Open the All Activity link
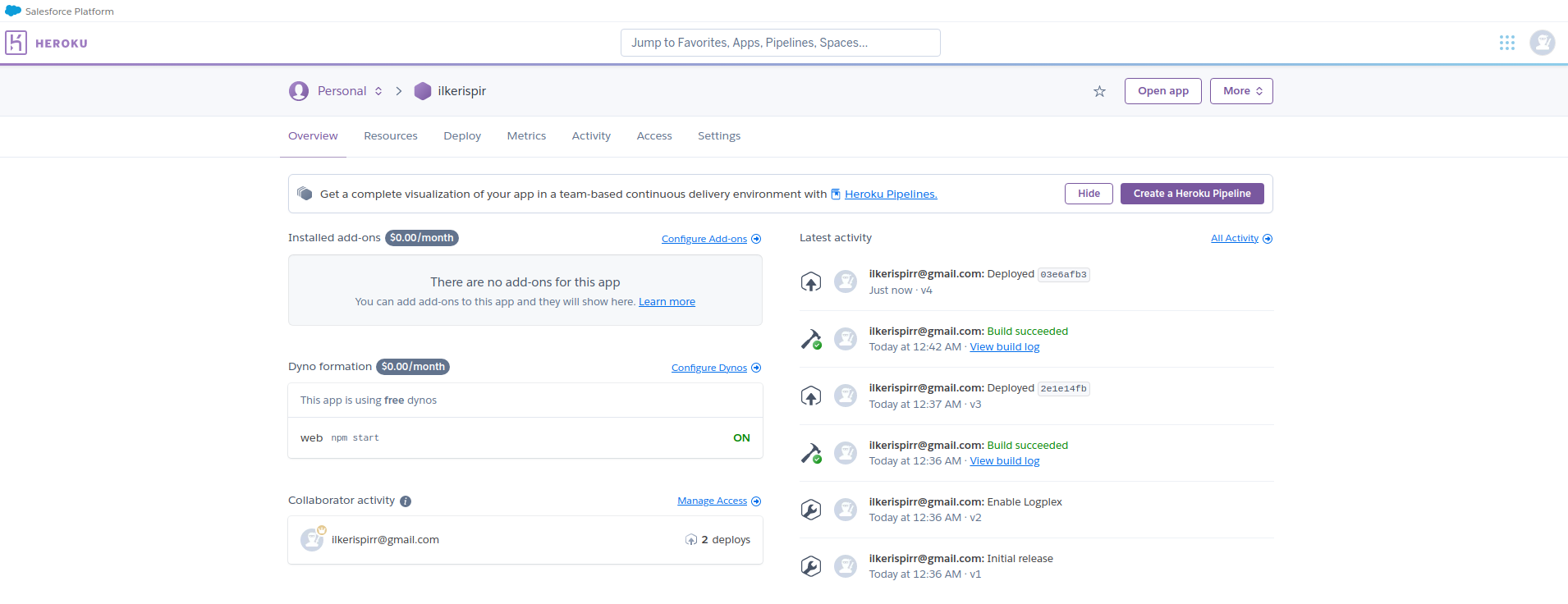 (1235, 238)
